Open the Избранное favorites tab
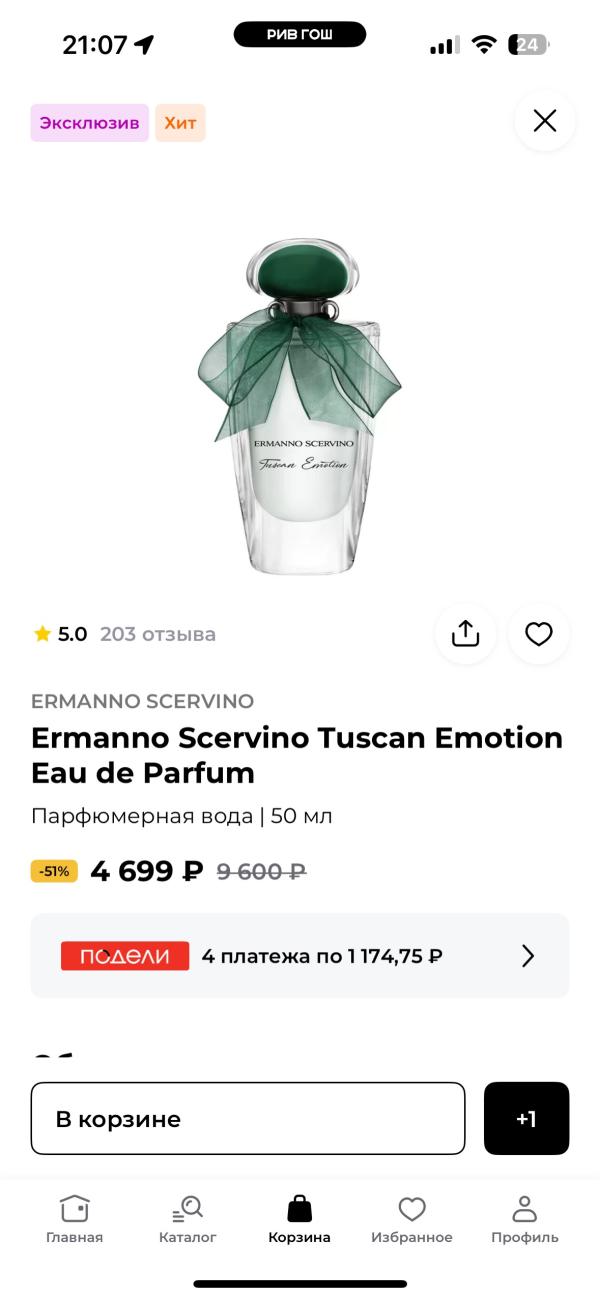The width and height of the screenshot is (600, 1300). click(x=411, y=1220)
